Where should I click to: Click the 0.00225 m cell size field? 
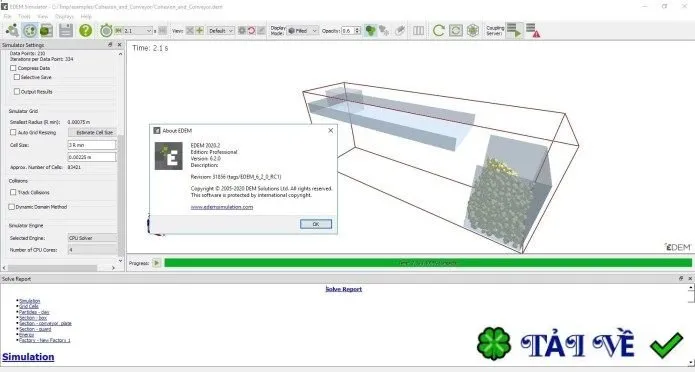coord(92,157)
